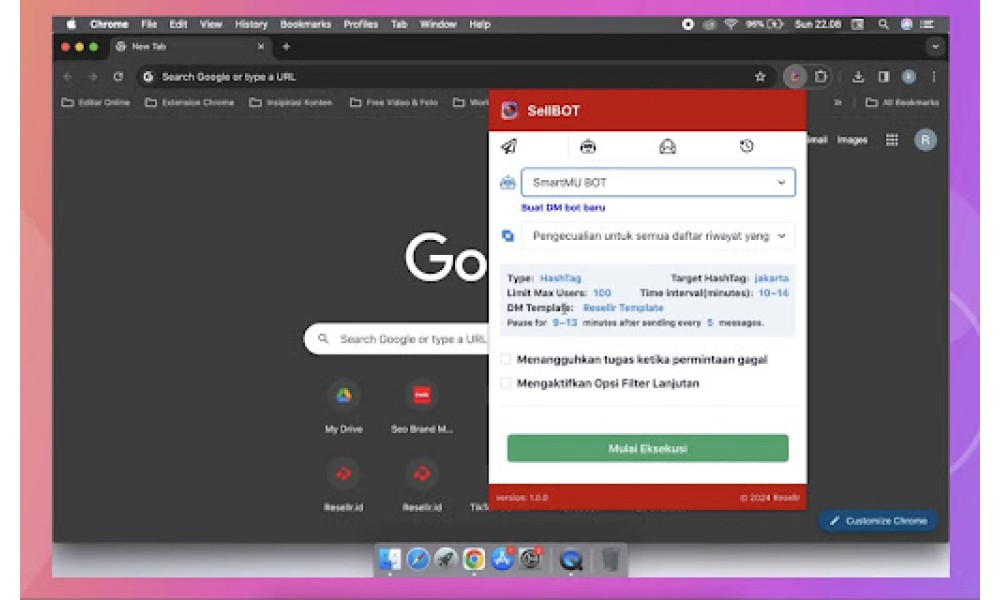Open the Extension Chrome bookmark folder
Viewport: 1000px width, 600px height.
click(189, 103)
